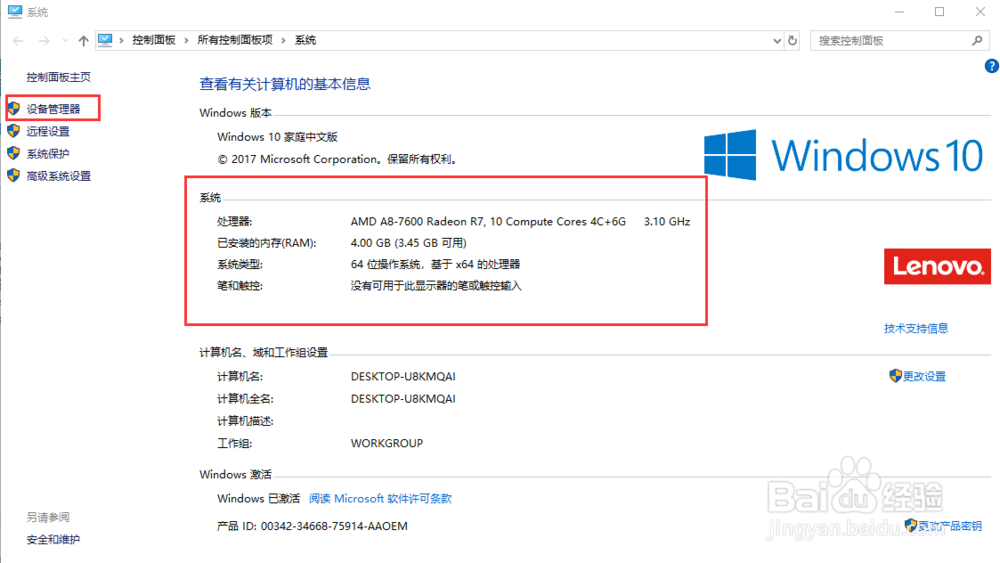This screenshot has height=563, width=1000.
Task: Open 阅读 Microsoft 软件许可条款 link
Action: [x=380, y=499]
